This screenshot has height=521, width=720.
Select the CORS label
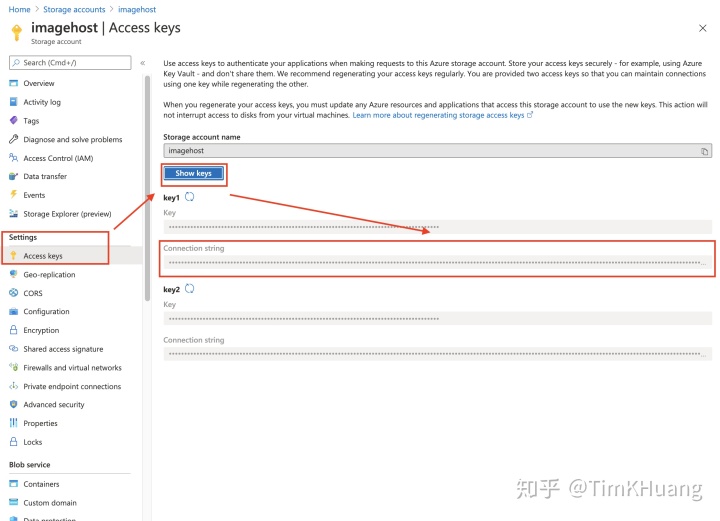point(33,293)
